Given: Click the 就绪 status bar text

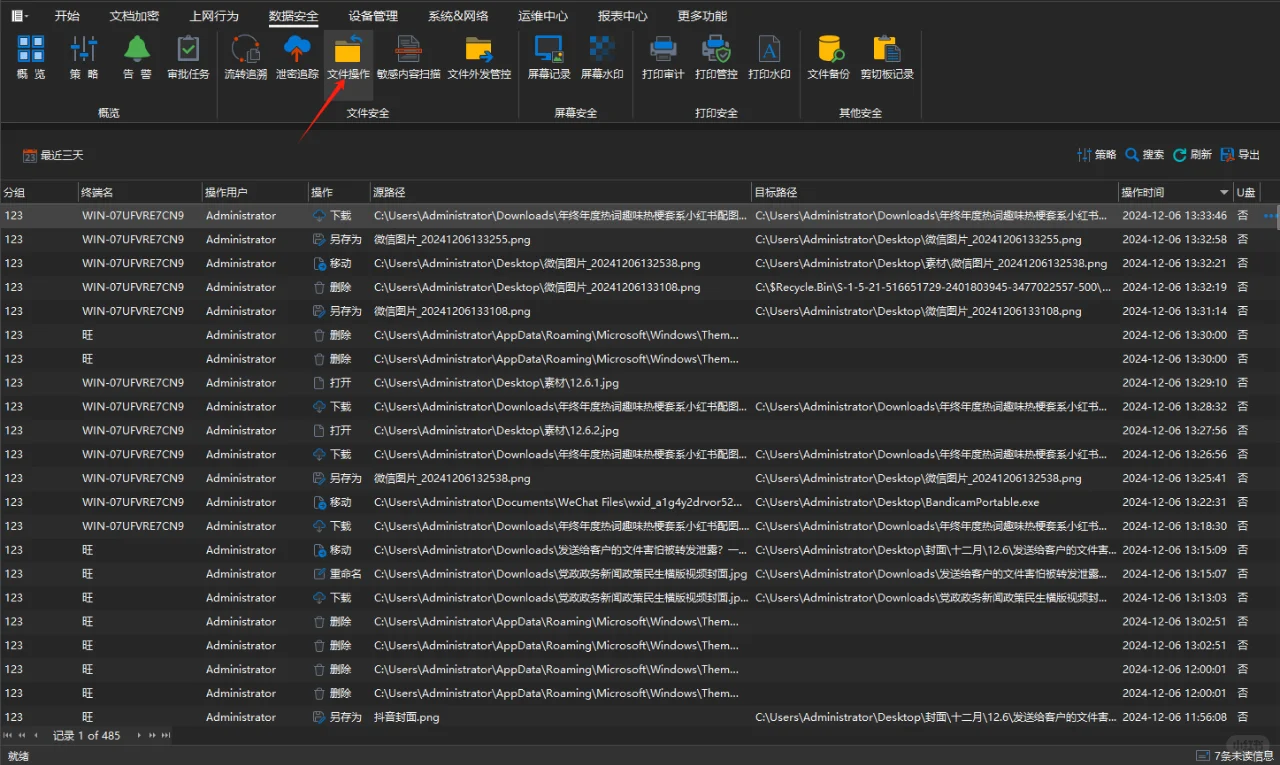Looking at the screenshot, I should tap(18, 756).
